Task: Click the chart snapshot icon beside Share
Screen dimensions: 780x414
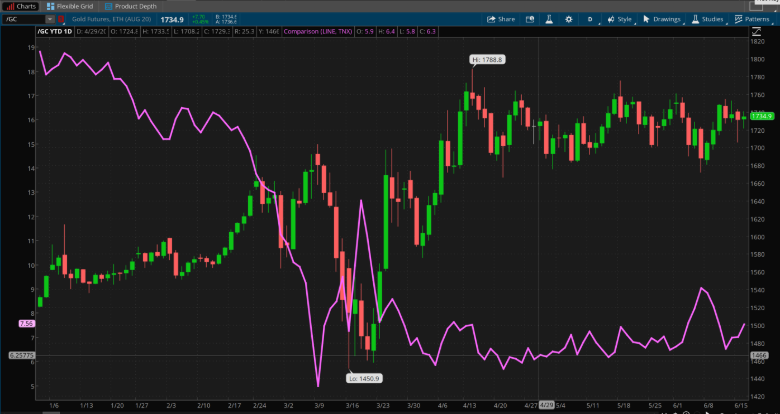Action: (x=530, y=19)
